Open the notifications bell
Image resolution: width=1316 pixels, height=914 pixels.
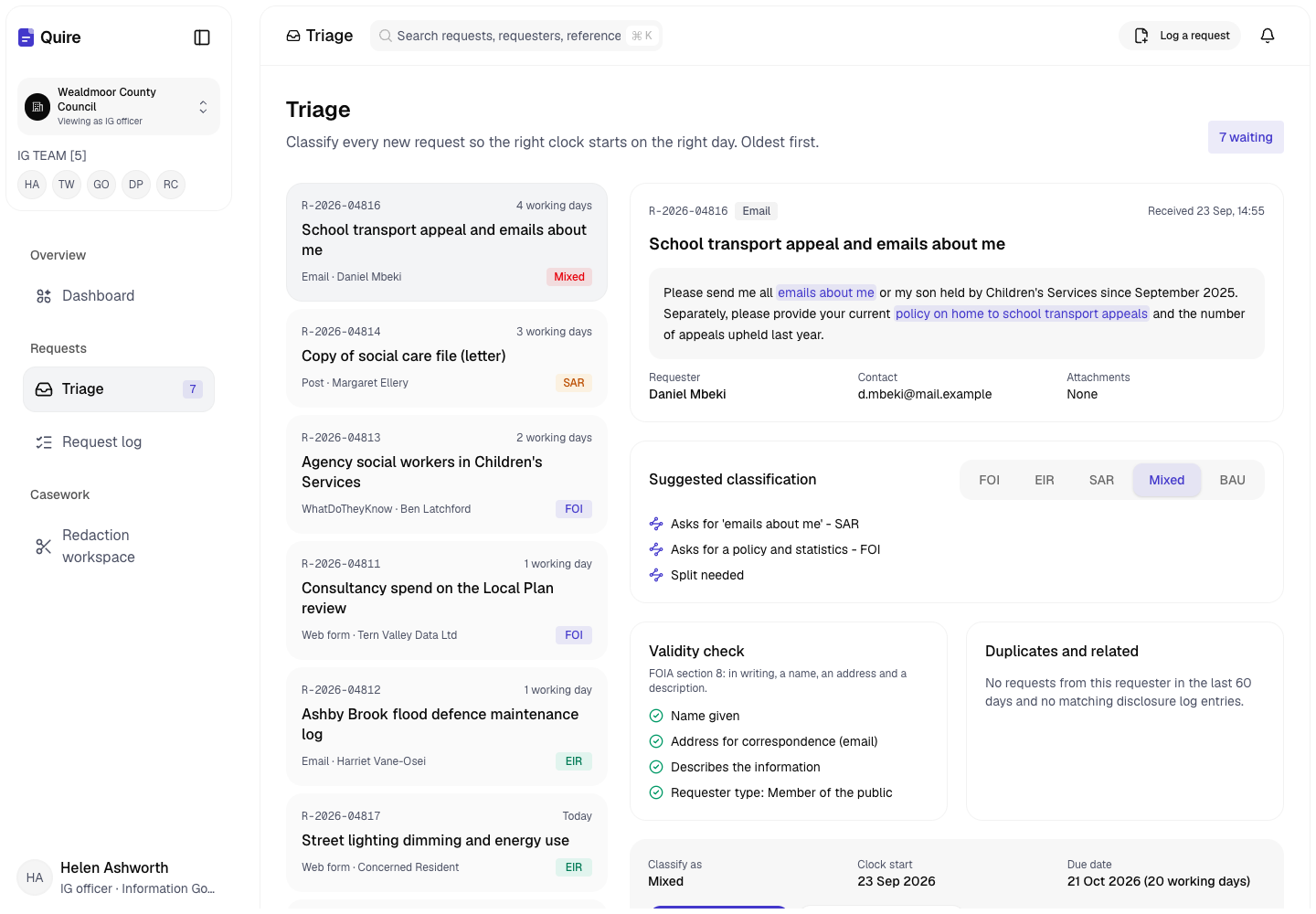(1268, 36)
